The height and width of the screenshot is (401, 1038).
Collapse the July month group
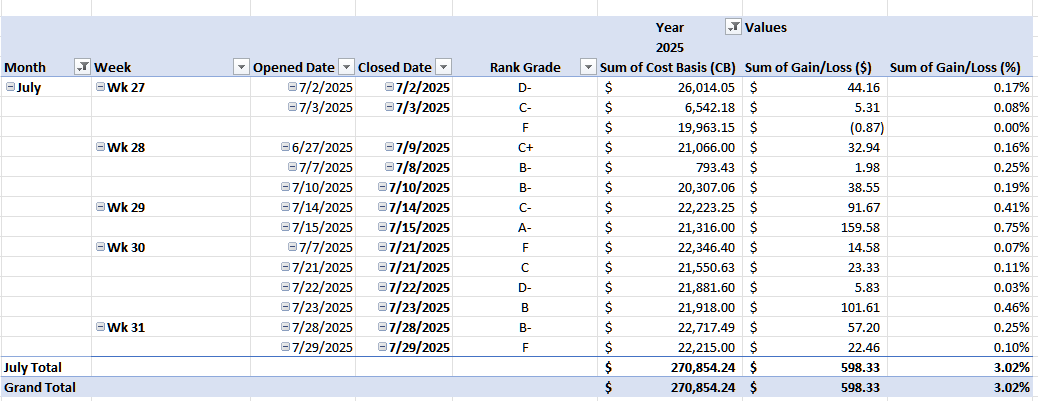10,87
